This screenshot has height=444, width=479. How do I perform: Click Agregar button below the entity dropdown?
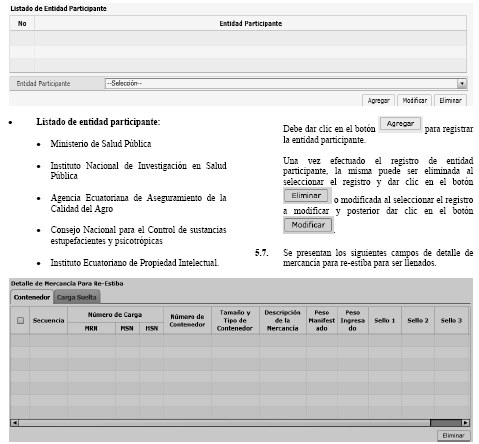point(378,101)
